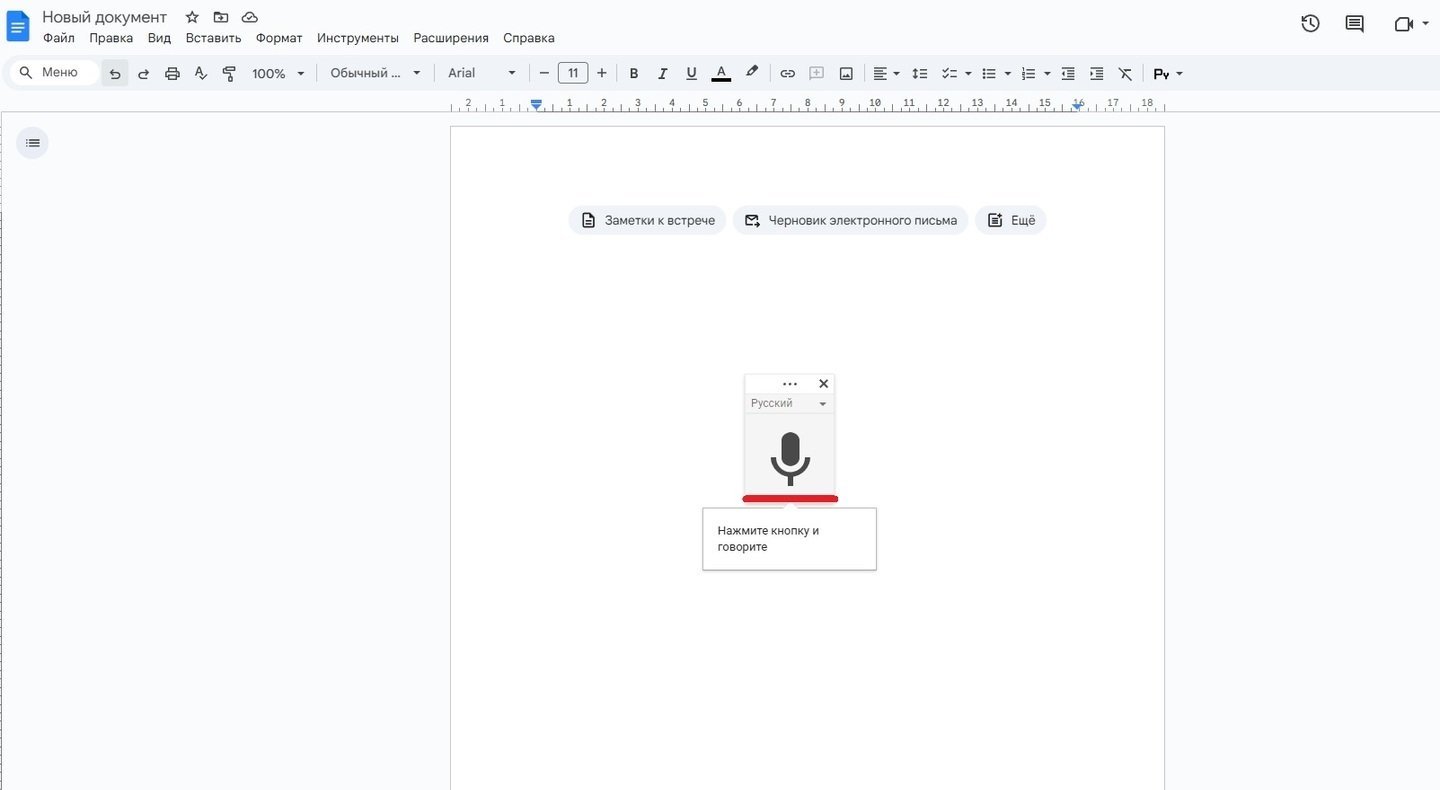Open the Инструменты menu
1440x790 pixels.
(x=358, y=38)
